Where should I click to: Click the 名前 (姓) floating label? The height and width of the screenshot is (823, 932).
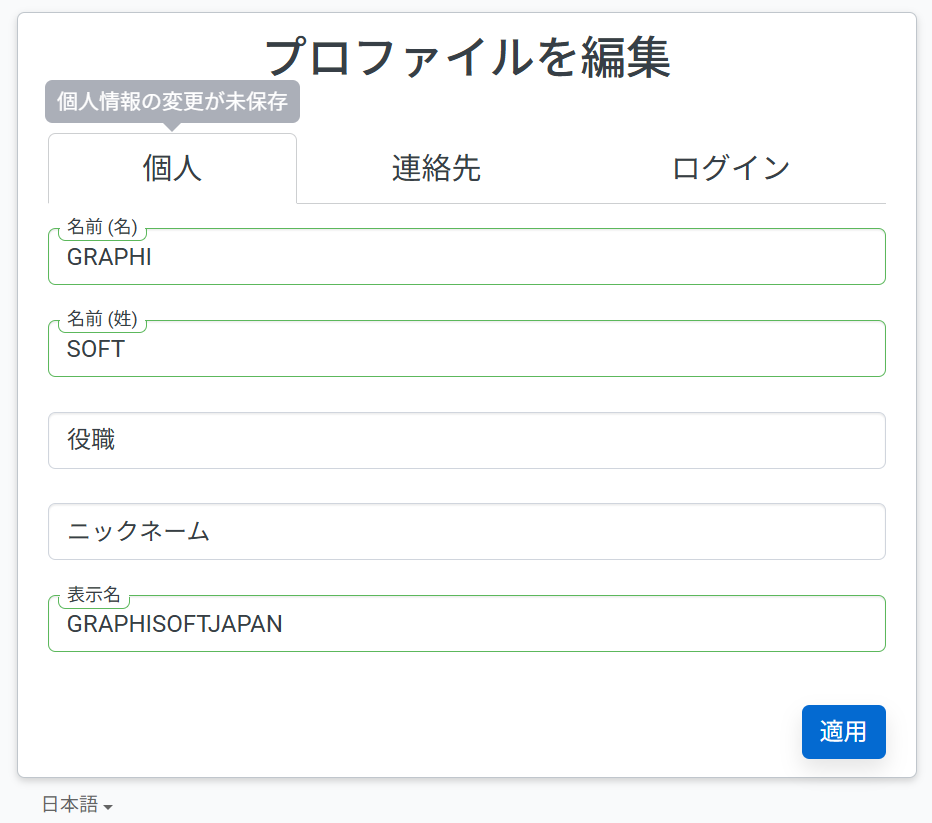coord(102,319)
